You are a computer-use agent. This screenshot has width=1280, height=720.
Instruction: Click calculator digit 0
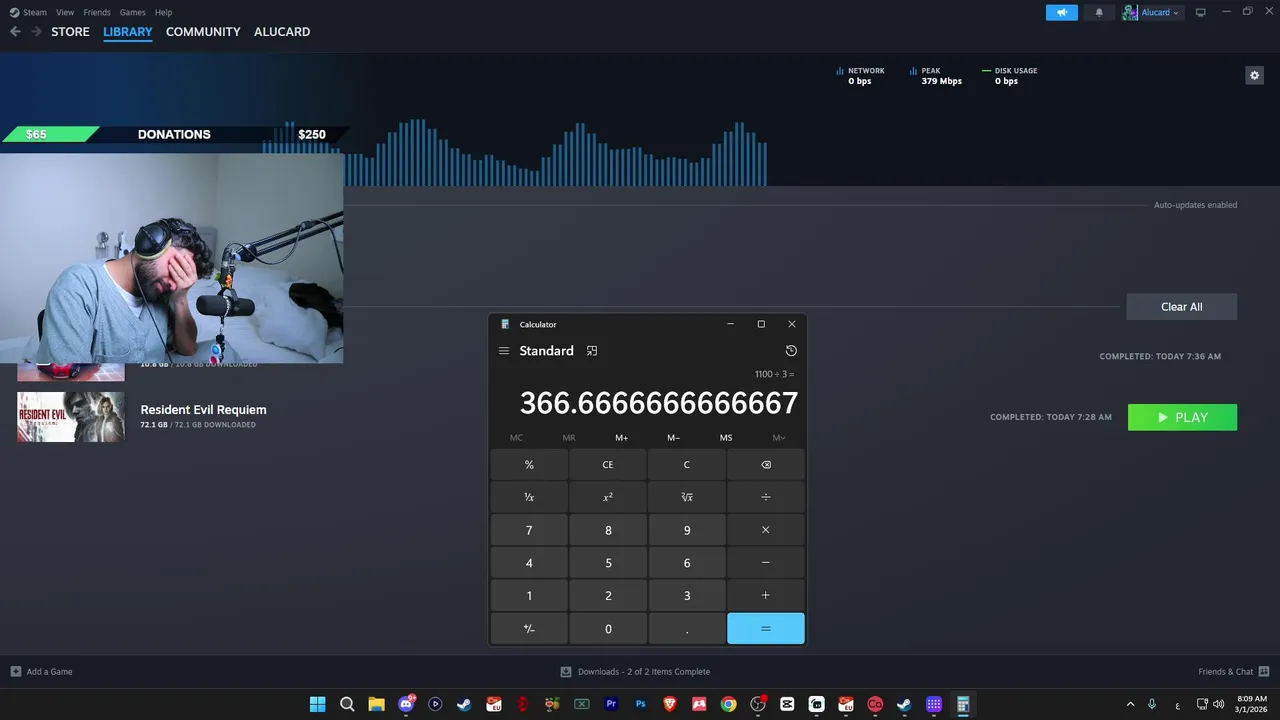point(608,629)
